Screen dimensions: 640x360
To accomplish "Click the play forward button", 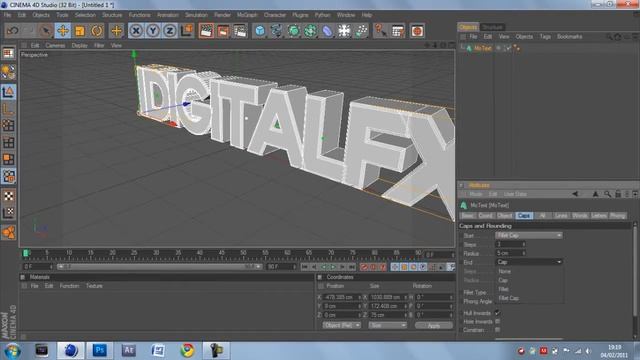I will pos(333,267).
